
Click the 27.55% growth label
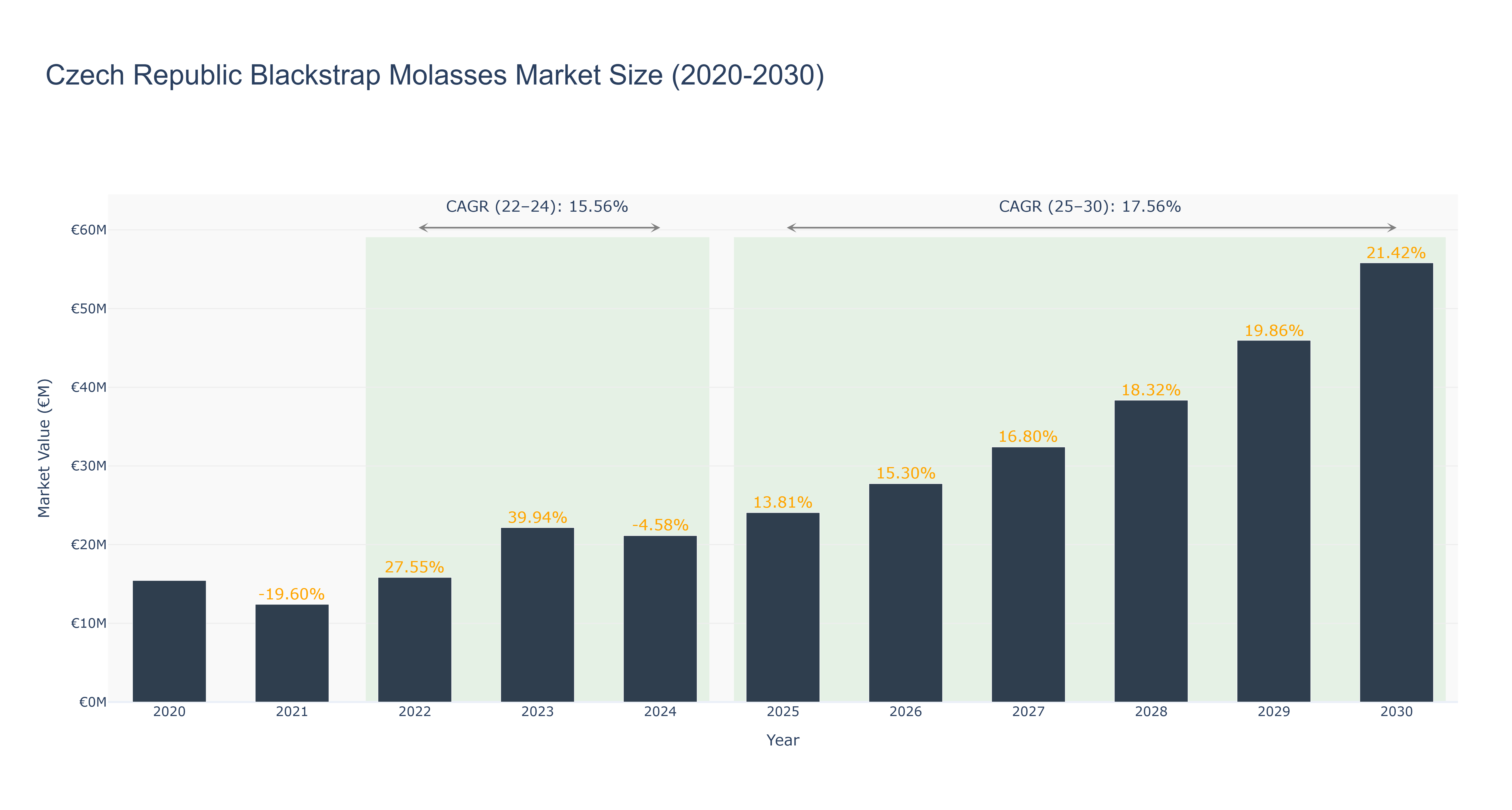click(414, 567)
